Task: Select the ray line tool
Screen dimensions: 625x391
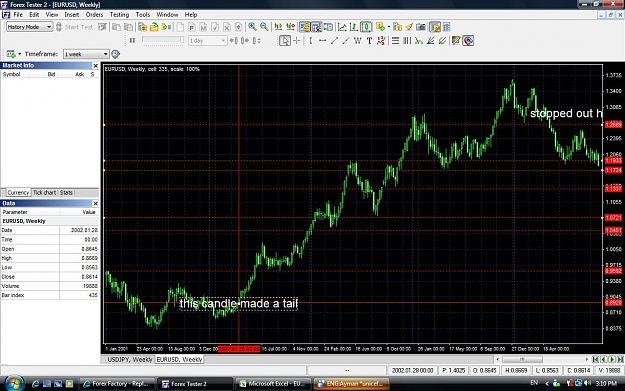Action: point(346,41)
